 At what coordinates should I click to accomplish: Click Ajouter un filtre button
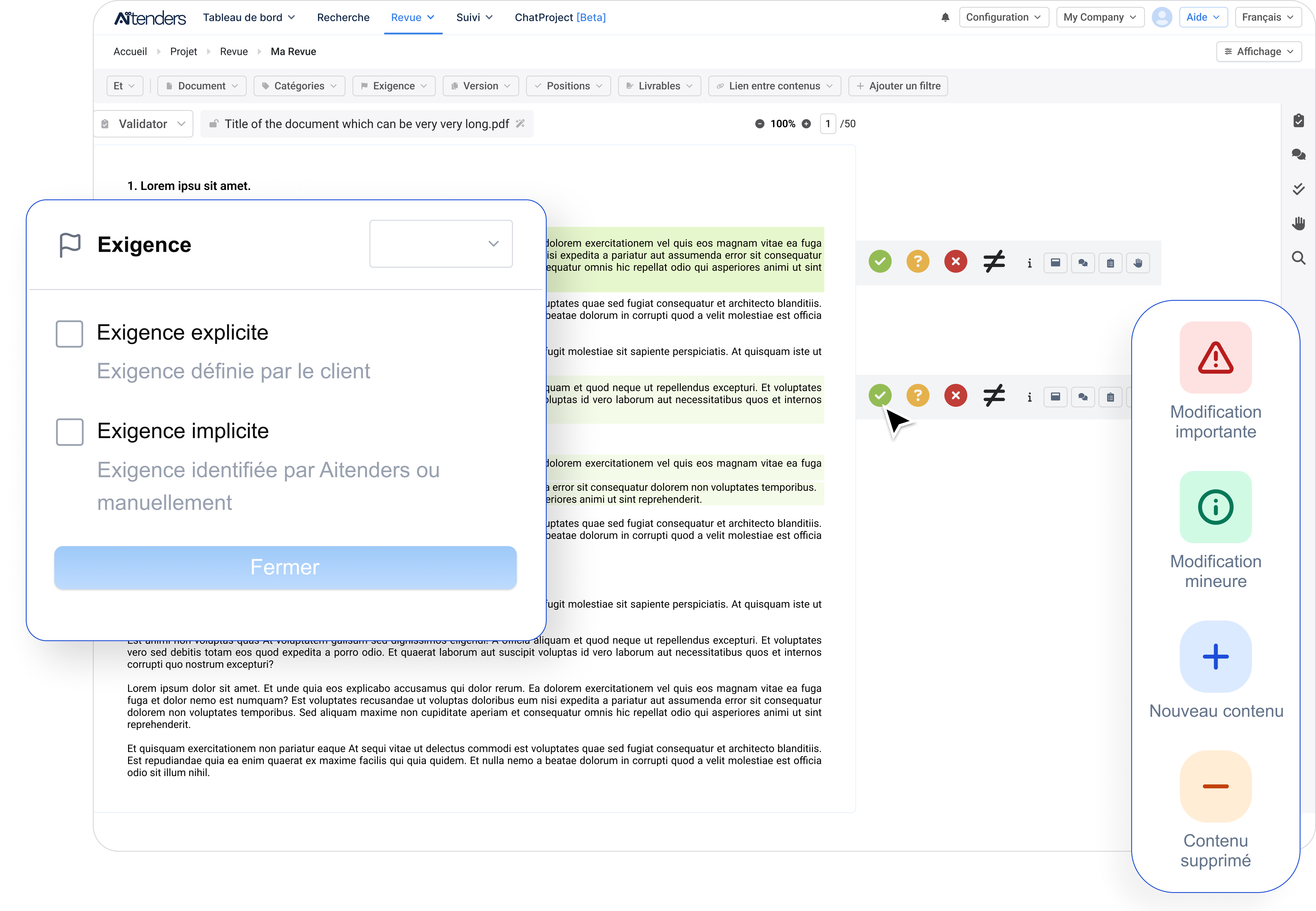tap(897, 86)
